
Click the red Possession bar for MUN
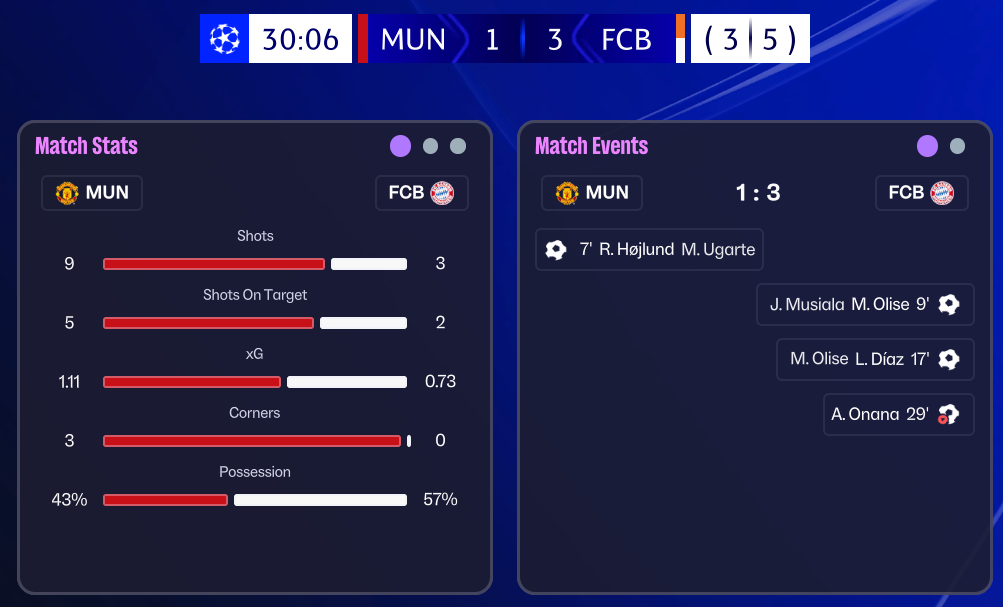pyautogui.click(x=165, y=500)
